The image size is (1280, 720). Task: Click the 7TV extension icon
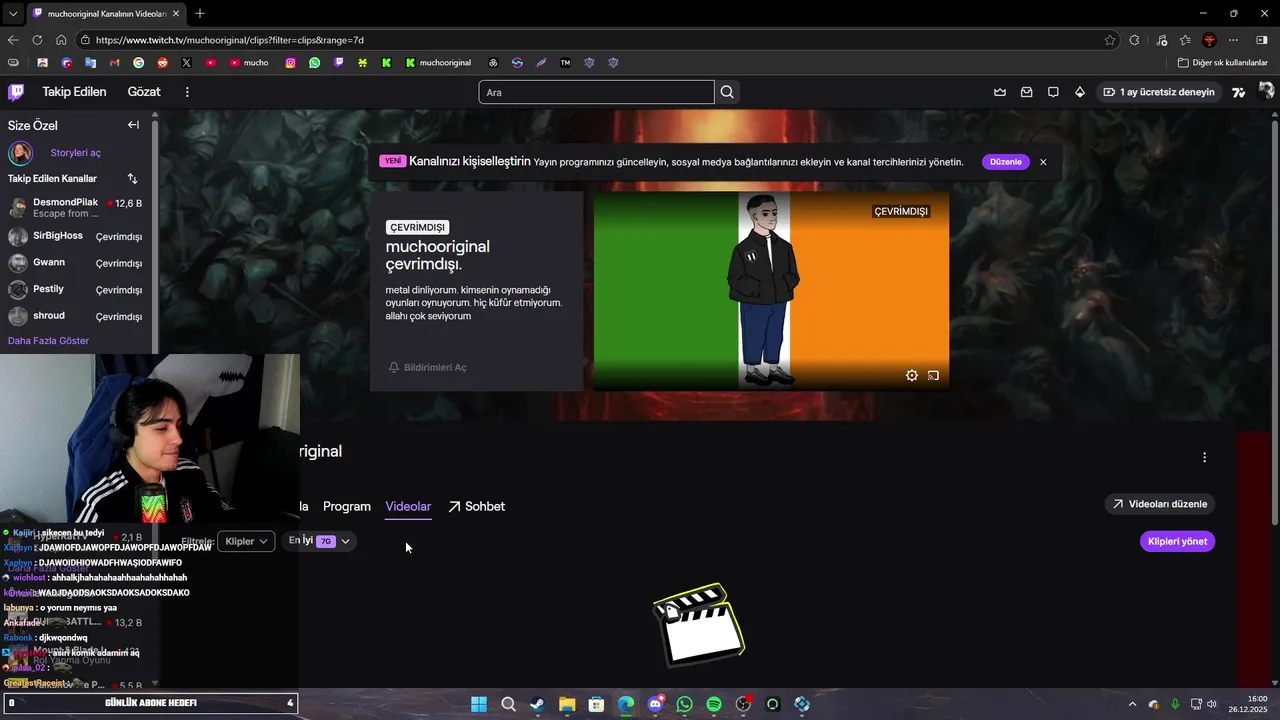click(x=1239, y=92)
